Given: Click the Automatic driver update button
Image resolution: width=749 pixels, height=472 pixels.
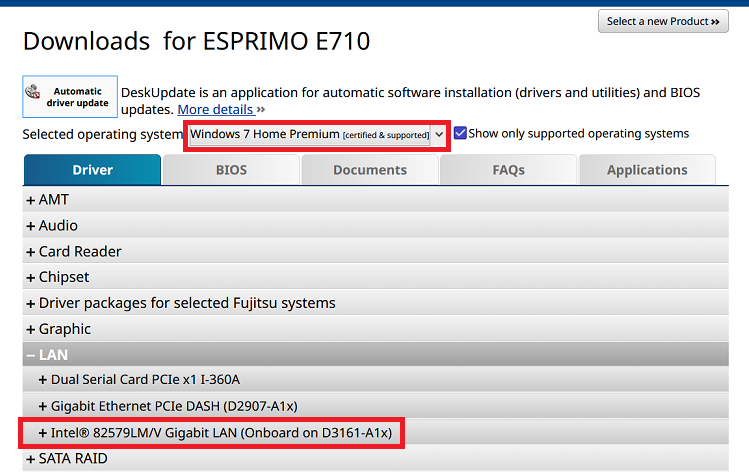Looking at the screenshot, I should tap(70, 97).
